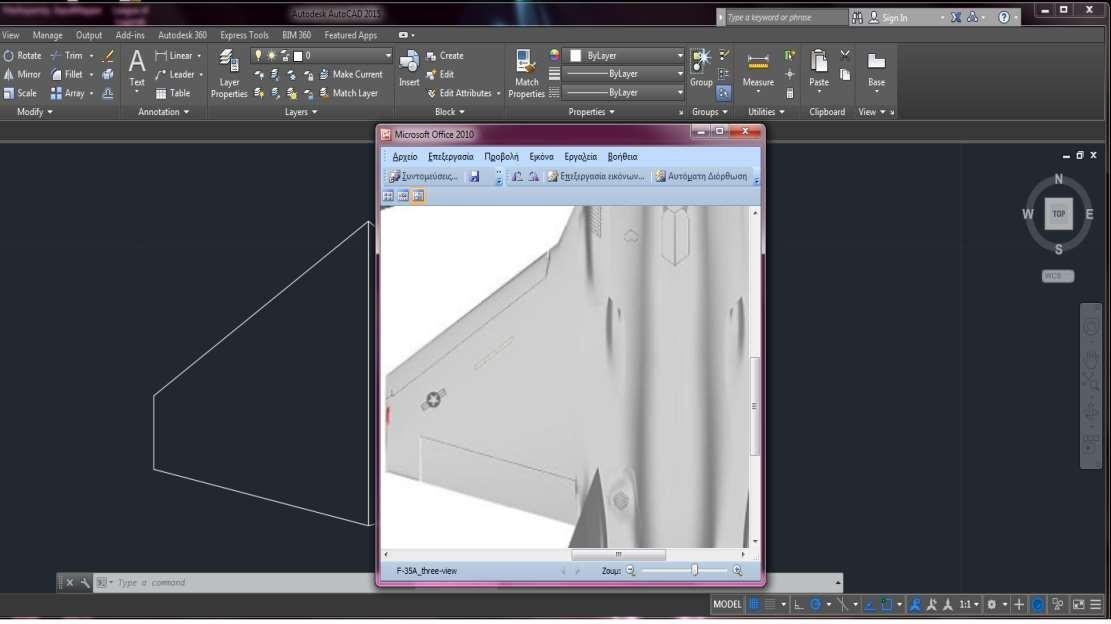Click Επεξεργασία εικόνων button
This screenshot has height=624, width=1111.
pos(596,176)
